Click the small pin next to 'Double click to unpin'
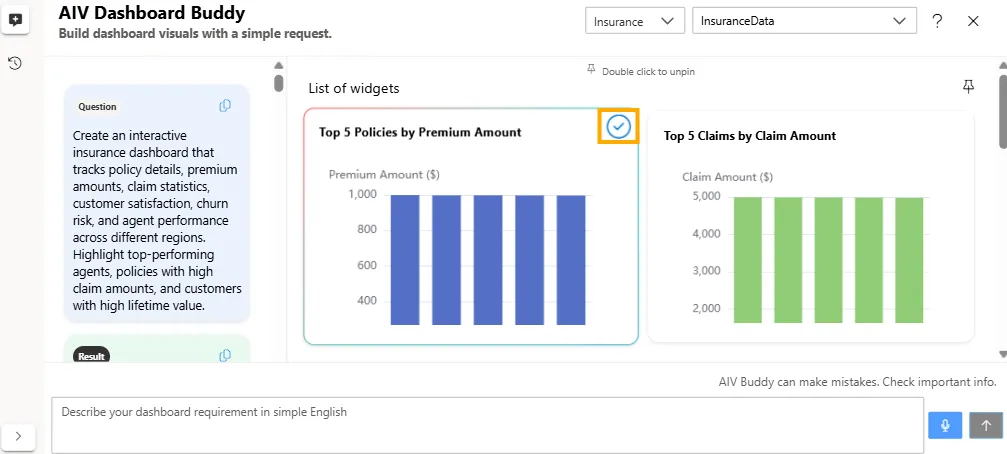 (591, 71)
